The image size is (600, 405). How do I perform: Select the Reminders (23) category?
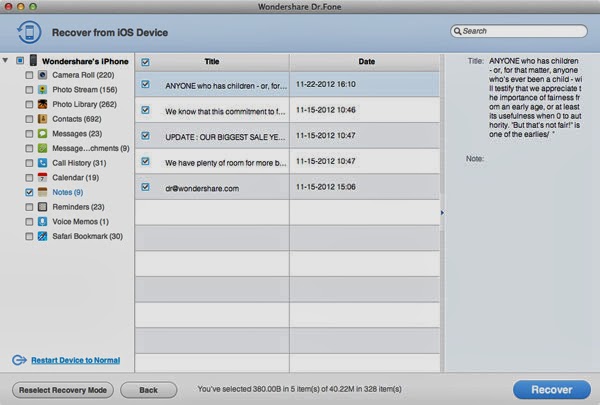78,207
